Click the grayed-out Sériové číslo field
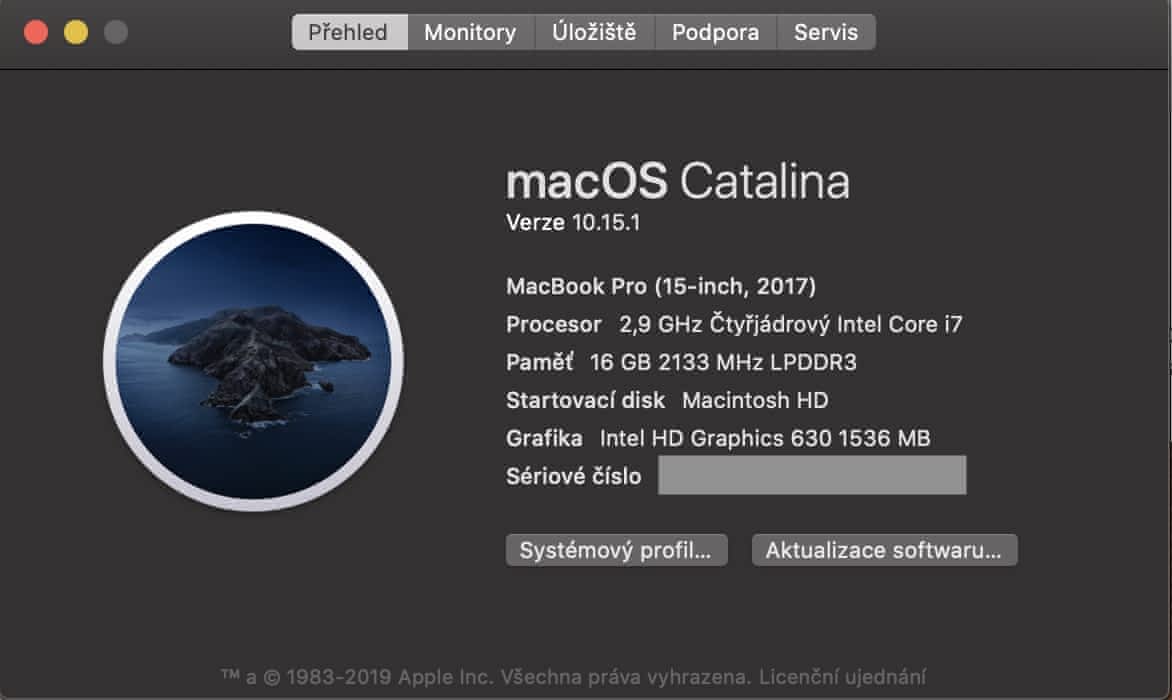This screenshot has height=700, width=1172. point(811,476)
